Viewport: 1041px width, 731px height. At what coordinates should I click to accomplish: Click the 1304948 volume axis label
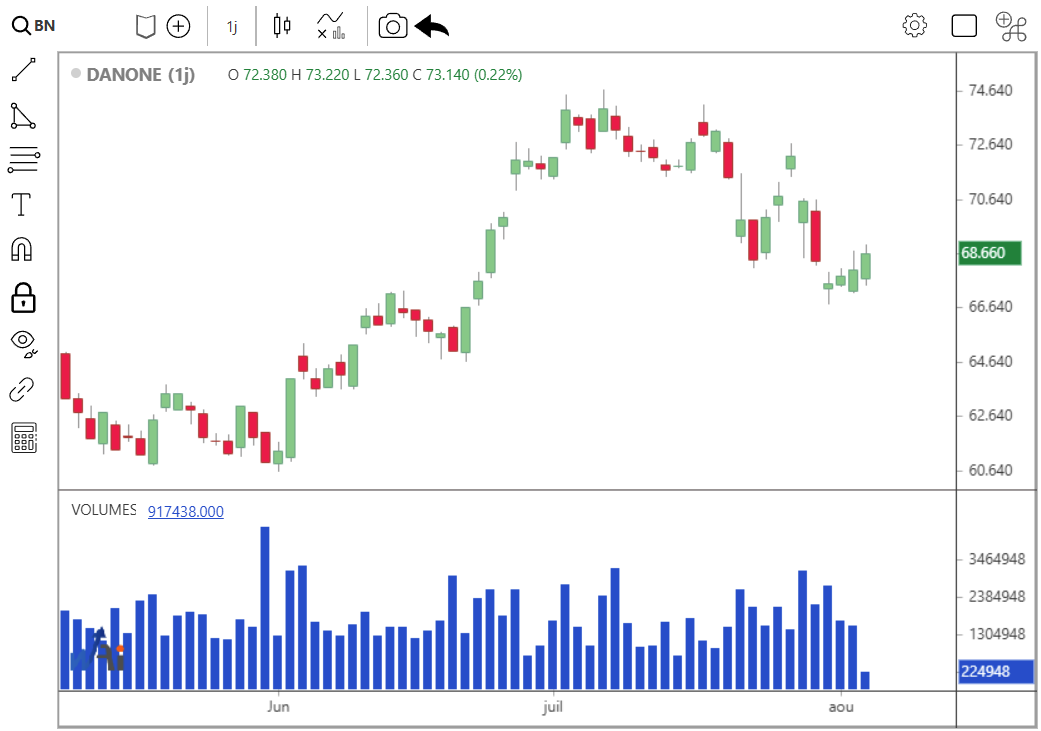pyautogui.click(x=997, y=634)
